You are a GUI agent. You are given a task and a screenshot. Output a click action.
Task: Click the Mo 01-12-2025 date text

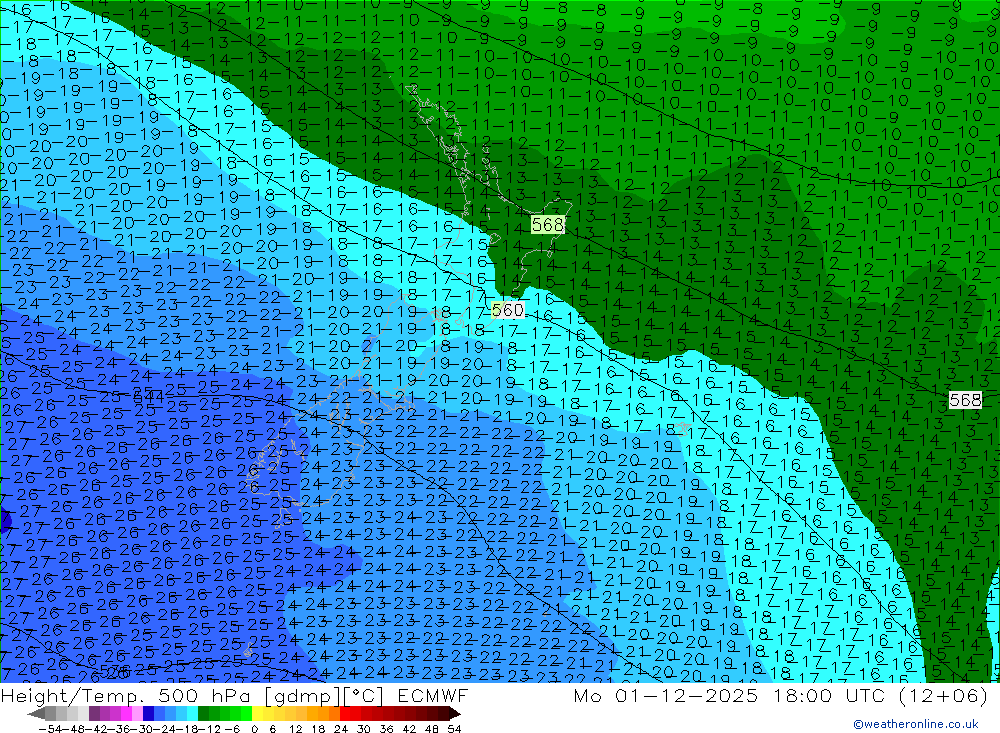(x=656, y=696)
